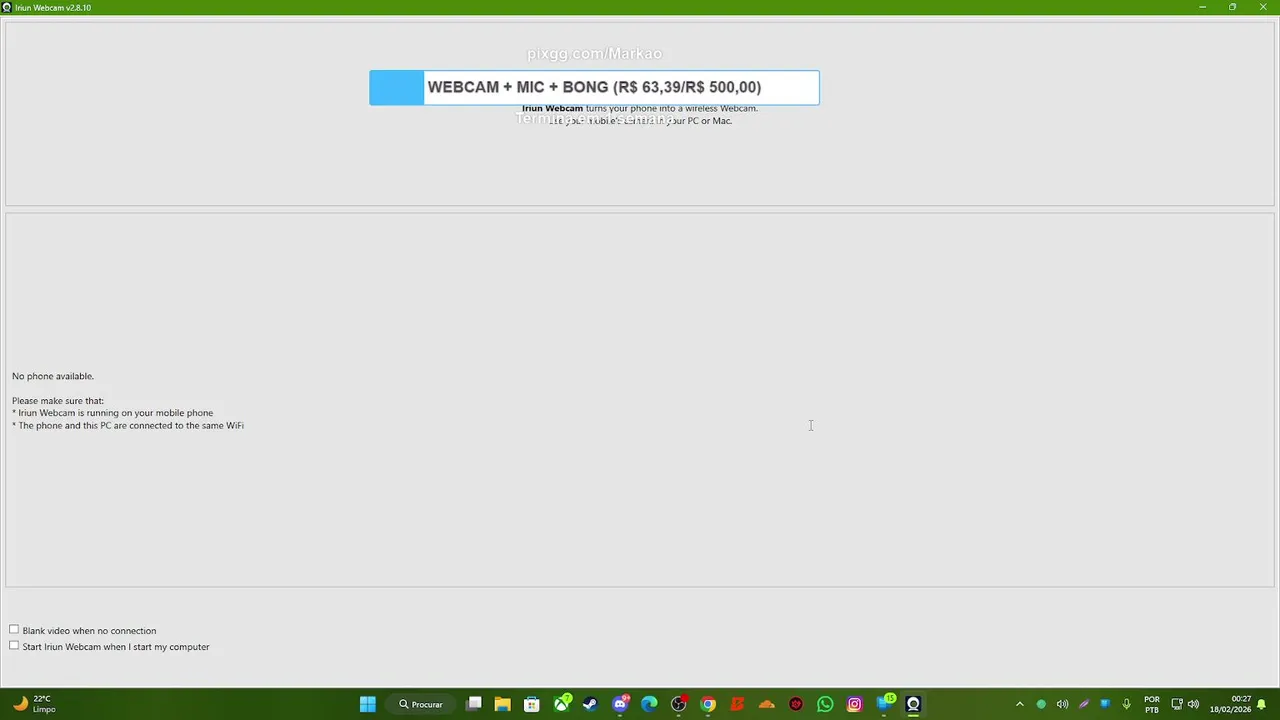
Task: Open the Windows Start menu
Action: coord(367,704)
